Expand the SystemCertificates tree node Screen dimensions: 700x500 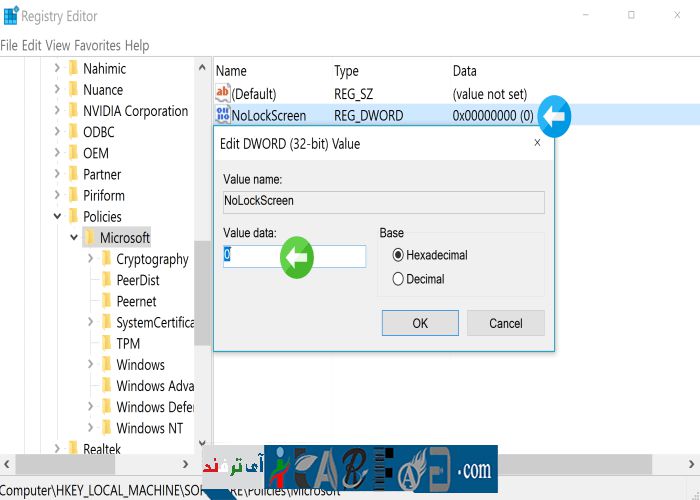[x=90, y=322]
